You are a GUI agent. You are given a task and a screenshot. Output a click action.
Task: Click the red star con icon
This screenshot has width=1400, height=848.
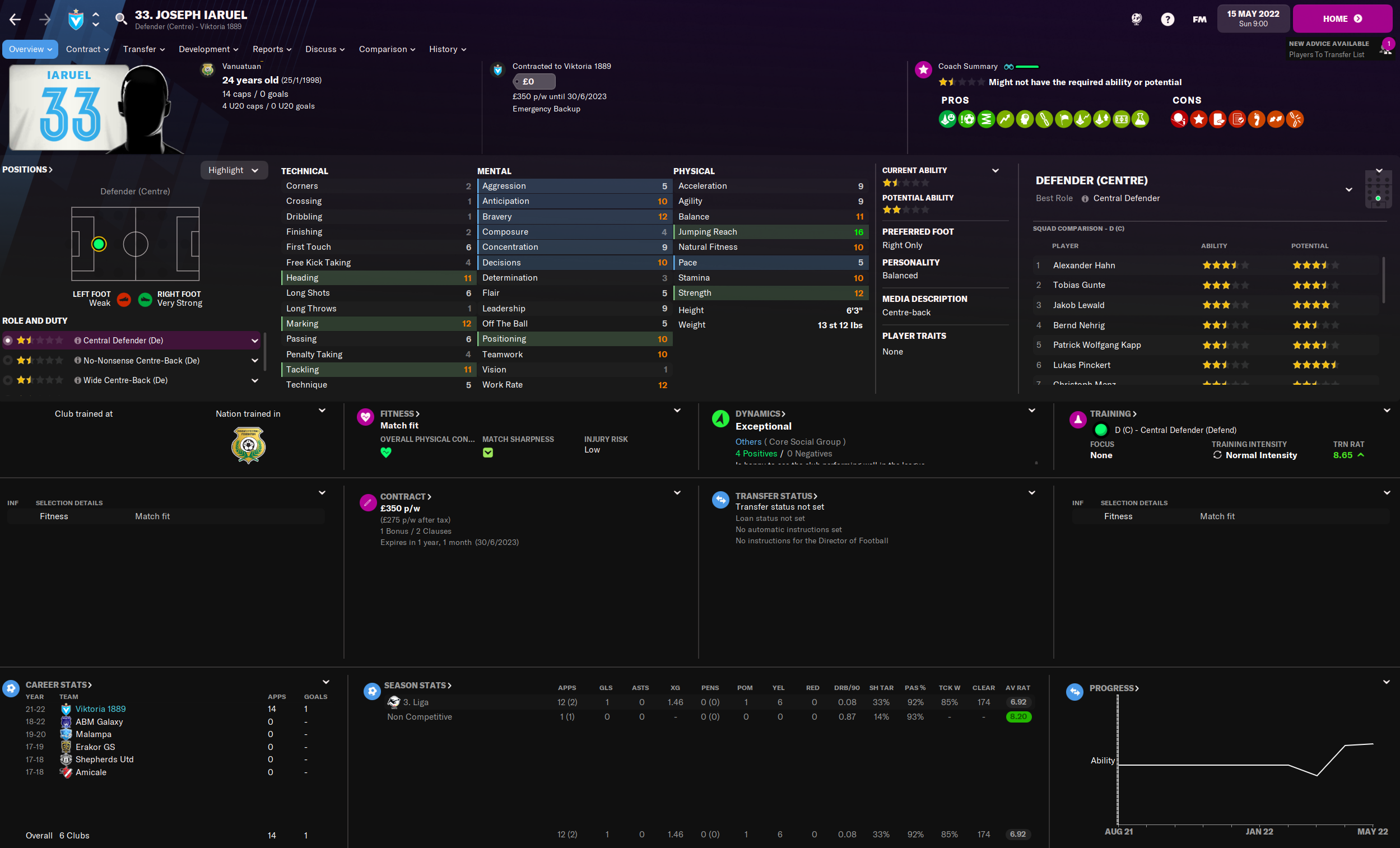[x=1199, y=119]
